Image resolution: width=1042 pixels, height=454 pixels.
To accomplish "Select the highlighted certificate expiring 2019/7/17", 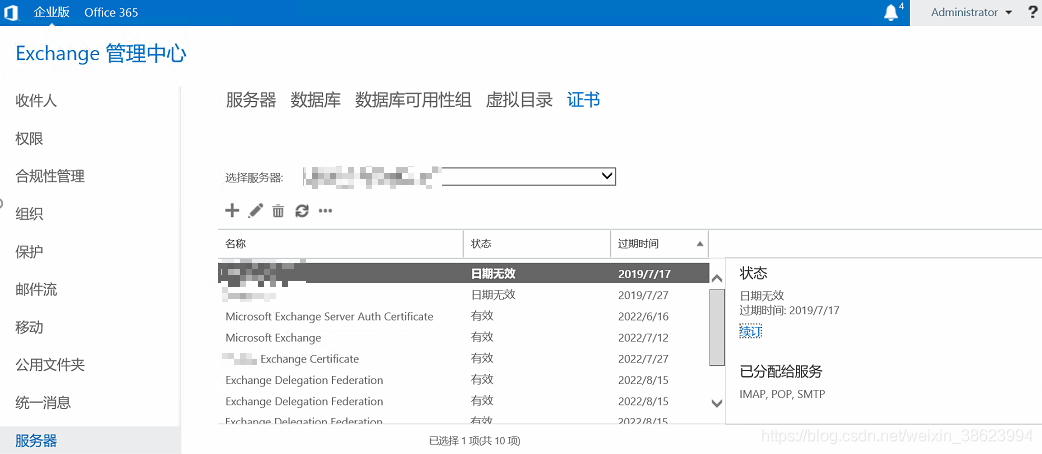I will point(463,273).
